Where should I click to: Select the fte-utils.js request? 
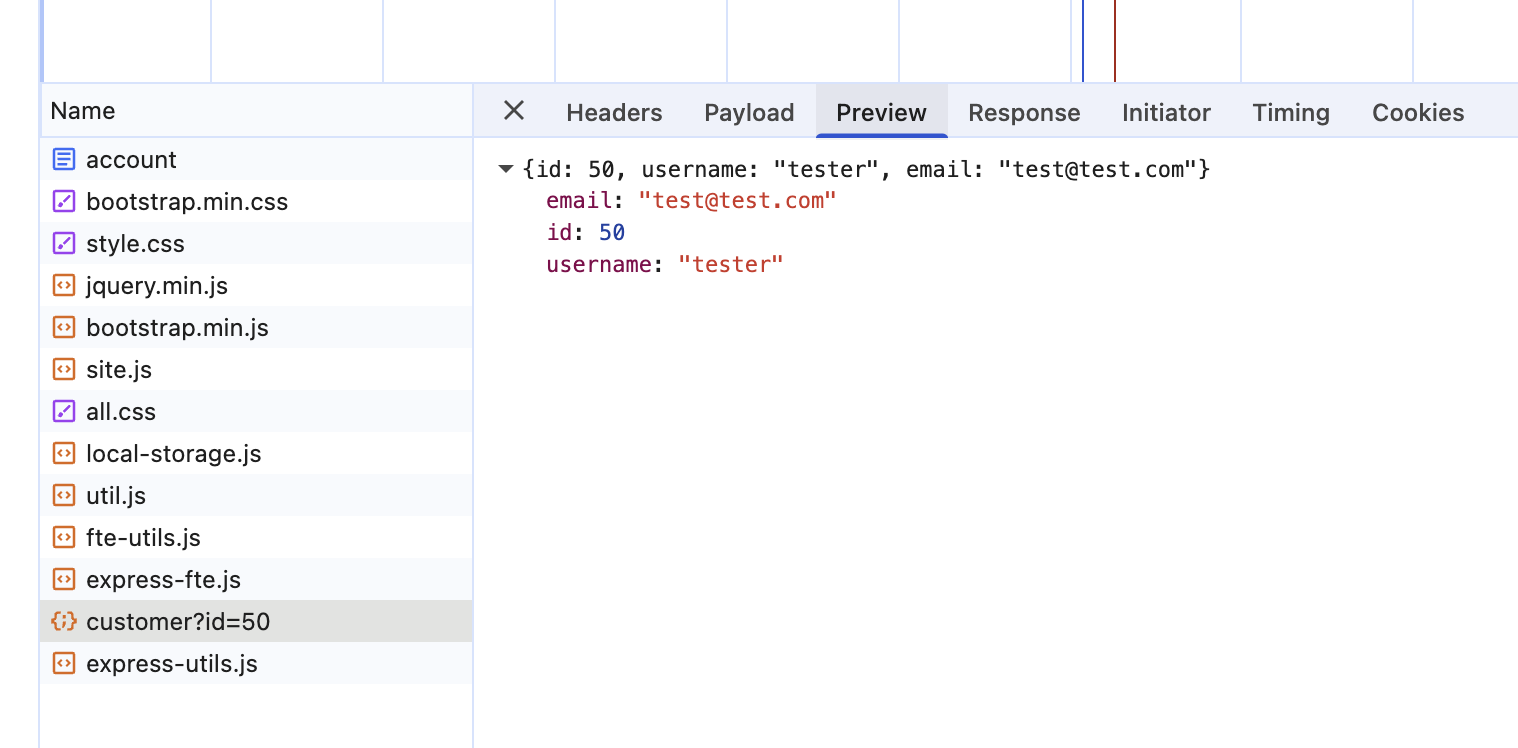tap(256, 537)
